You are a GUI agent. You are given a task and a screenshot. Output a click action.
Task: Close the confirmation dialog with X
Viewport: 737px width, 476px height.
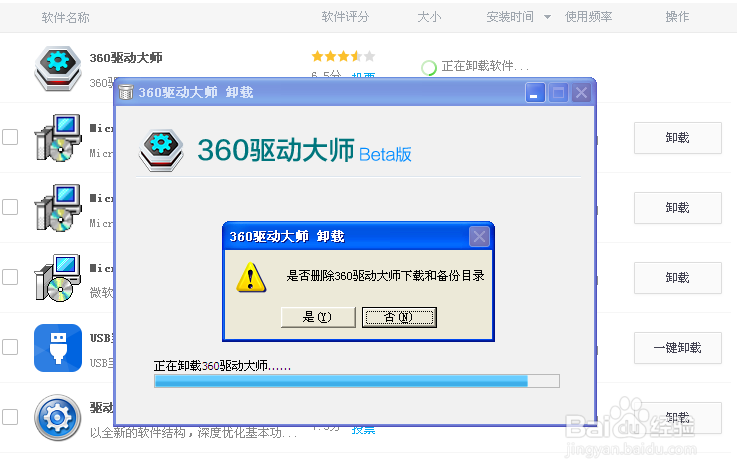coord(479,236)
